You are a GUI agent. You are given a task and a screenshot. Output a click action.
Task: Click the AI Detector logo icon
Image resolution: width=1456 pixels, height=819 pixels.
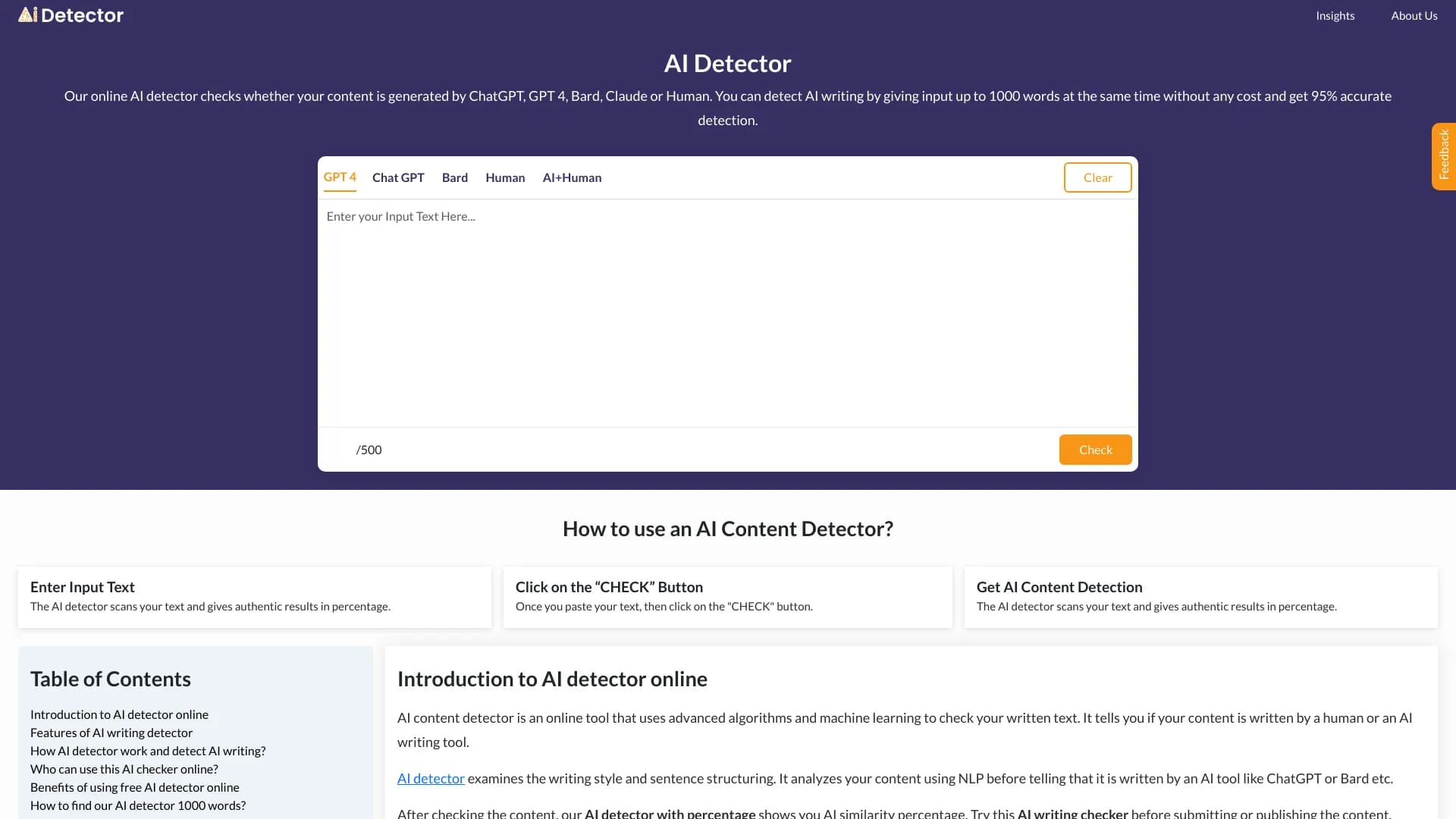point(27,14)
